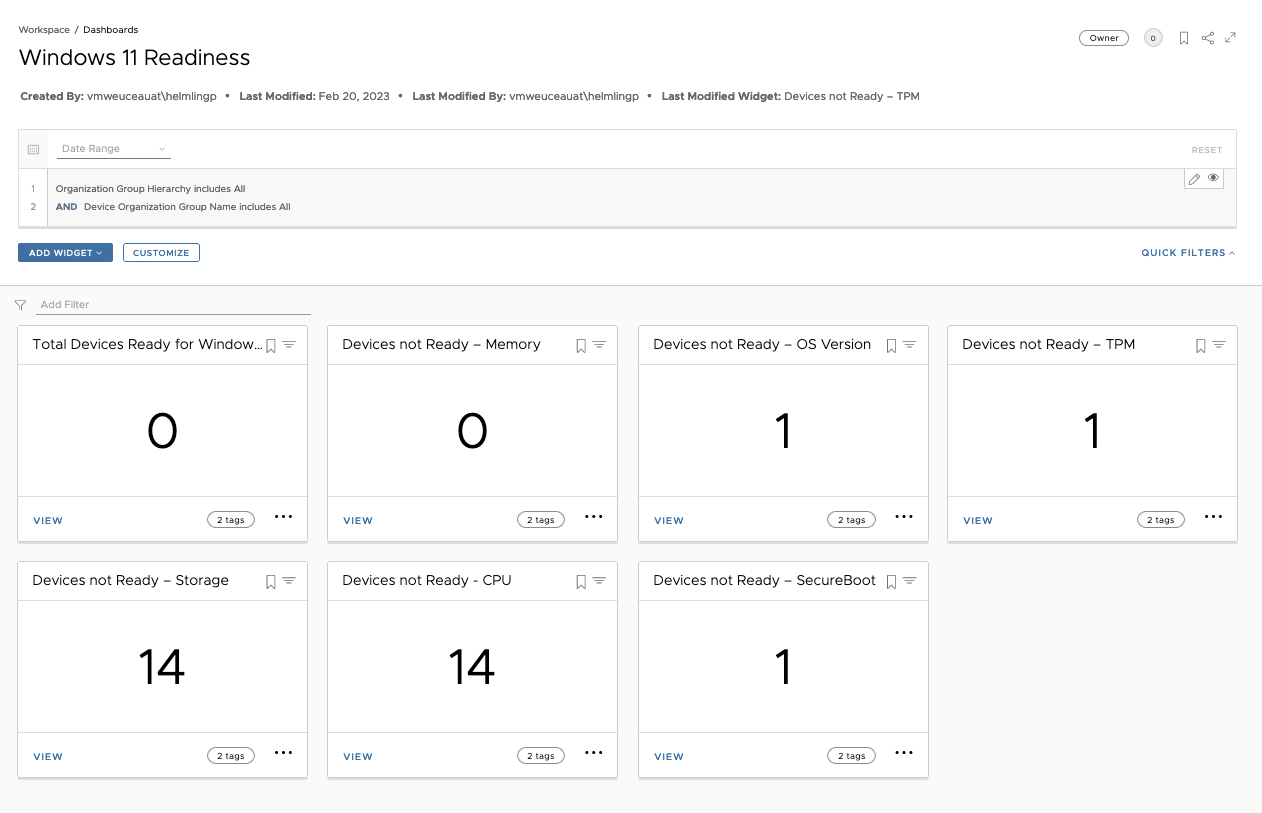Click the calendar icon beside Date Range

click(33, 149)
